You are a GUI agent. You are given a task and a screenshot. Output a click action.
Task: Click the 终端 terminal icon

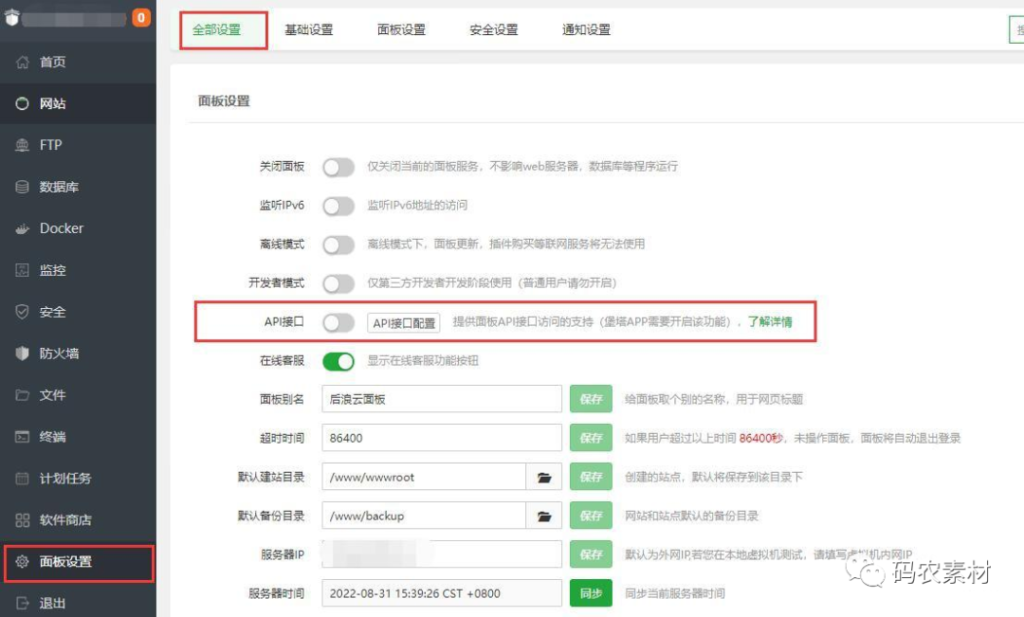tap(22, 437)
